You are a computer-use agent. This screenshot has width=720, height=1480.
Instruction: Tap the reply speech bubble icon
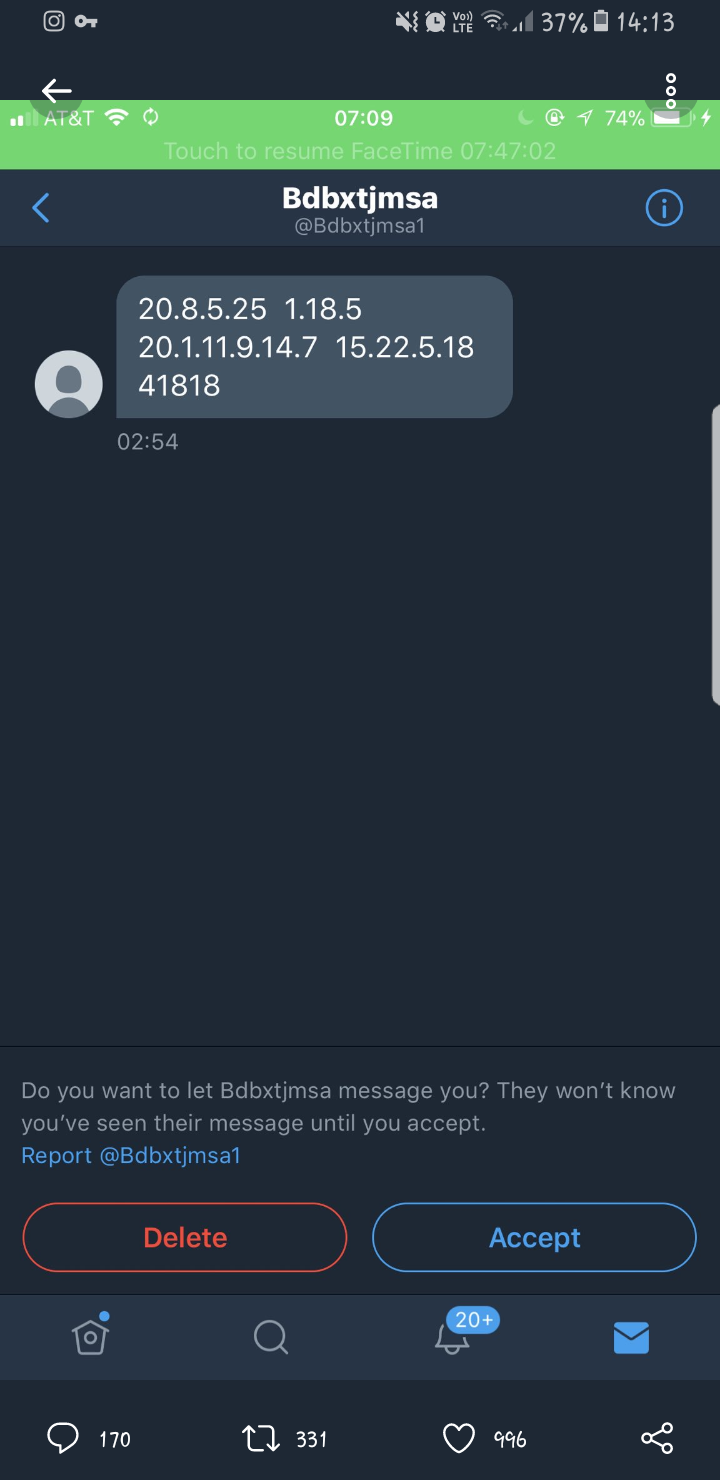[x=63, y=1438]
